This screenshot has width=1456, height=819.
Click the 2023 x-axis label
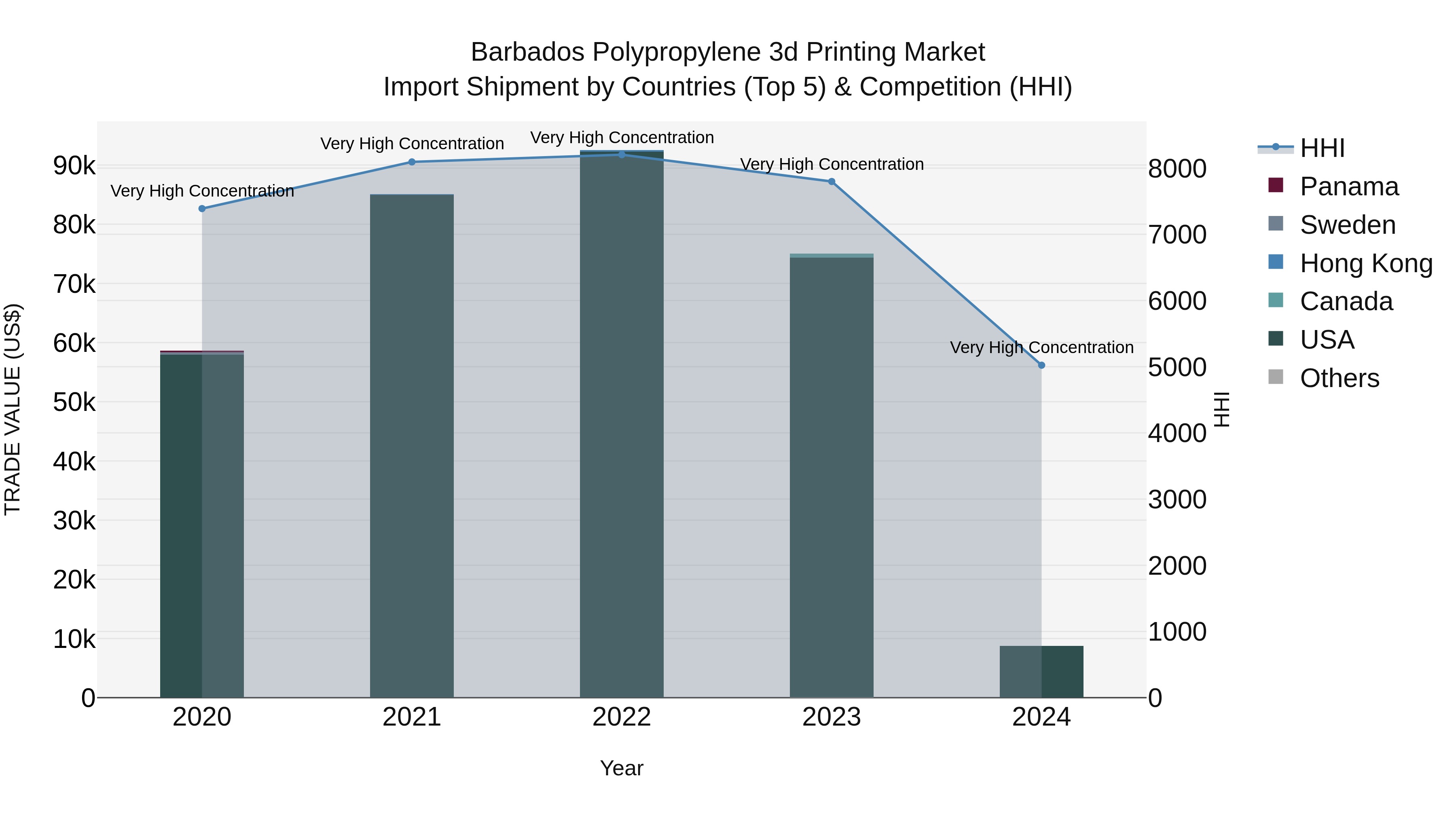(832, 717)
